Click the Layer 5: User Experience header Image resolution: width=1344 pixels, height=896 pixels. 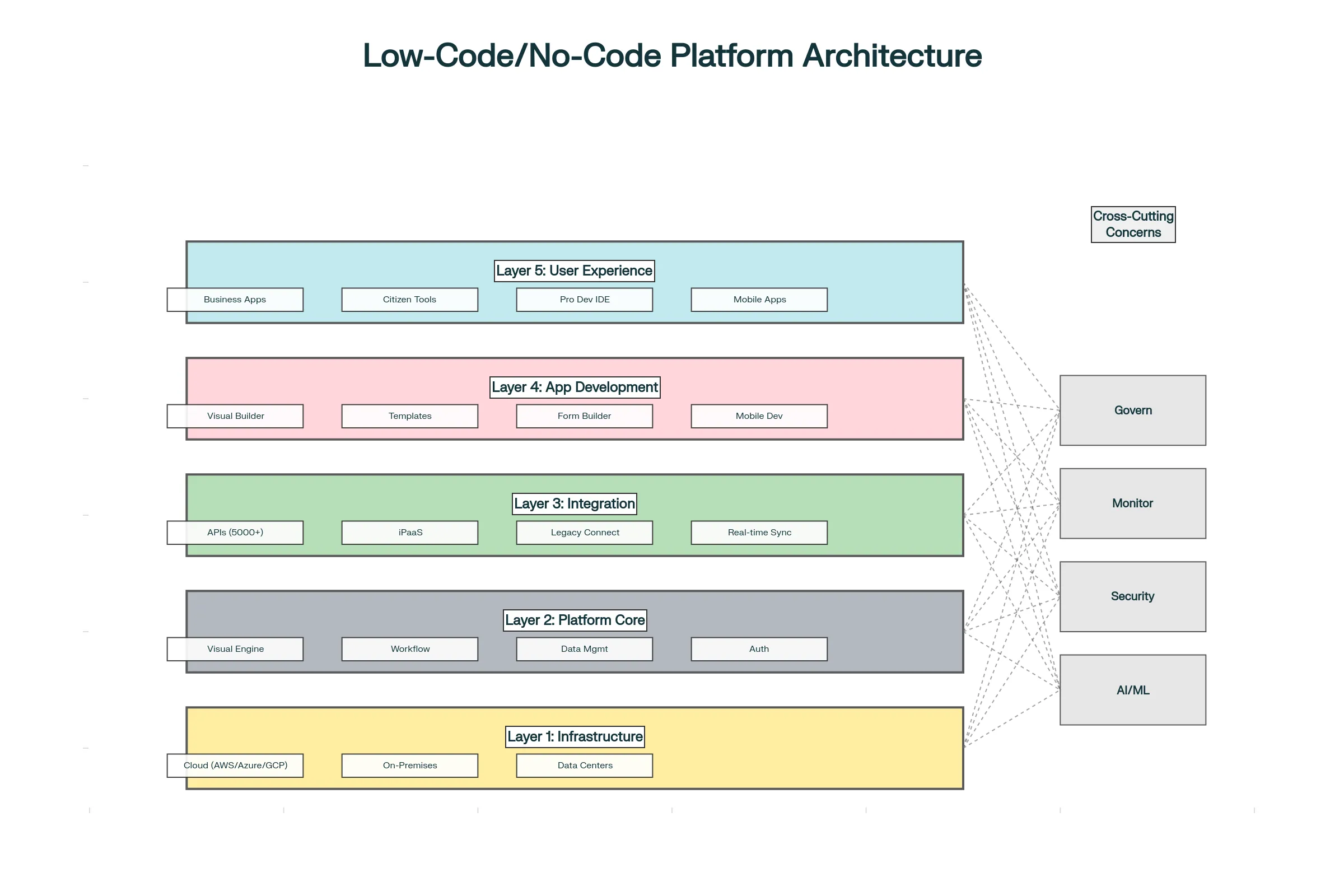click(x=575, y=270)
